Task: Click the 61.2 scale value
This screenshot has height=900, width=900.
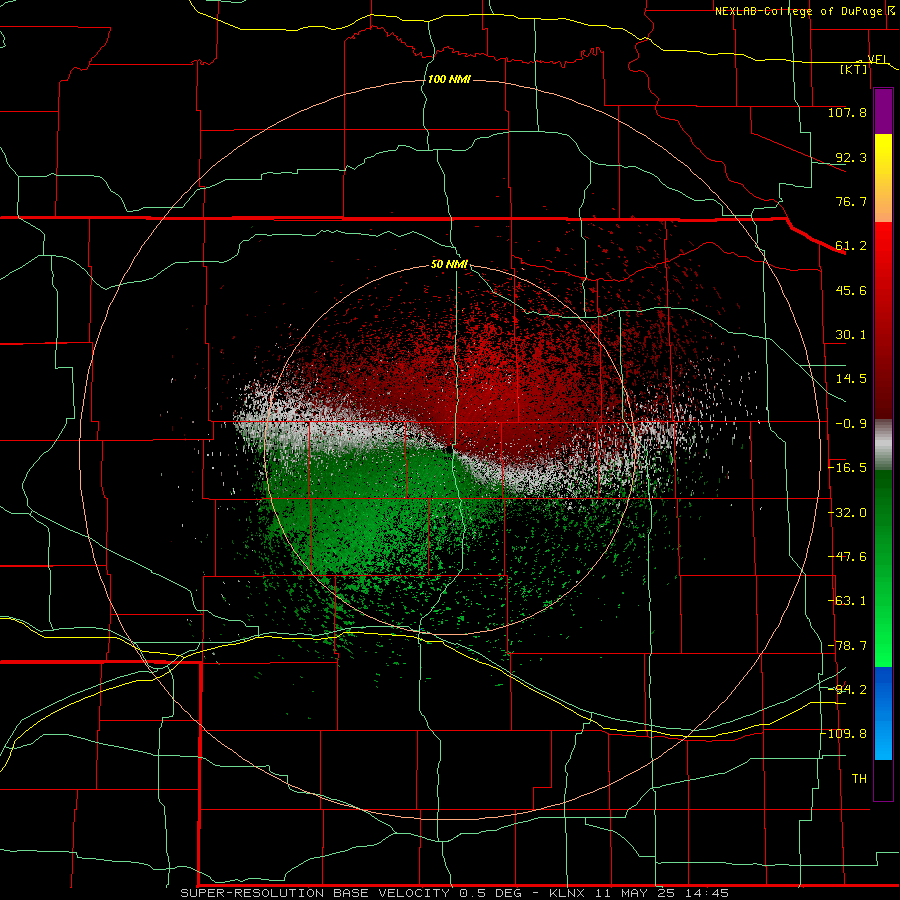Action: (x=851, y=246)
